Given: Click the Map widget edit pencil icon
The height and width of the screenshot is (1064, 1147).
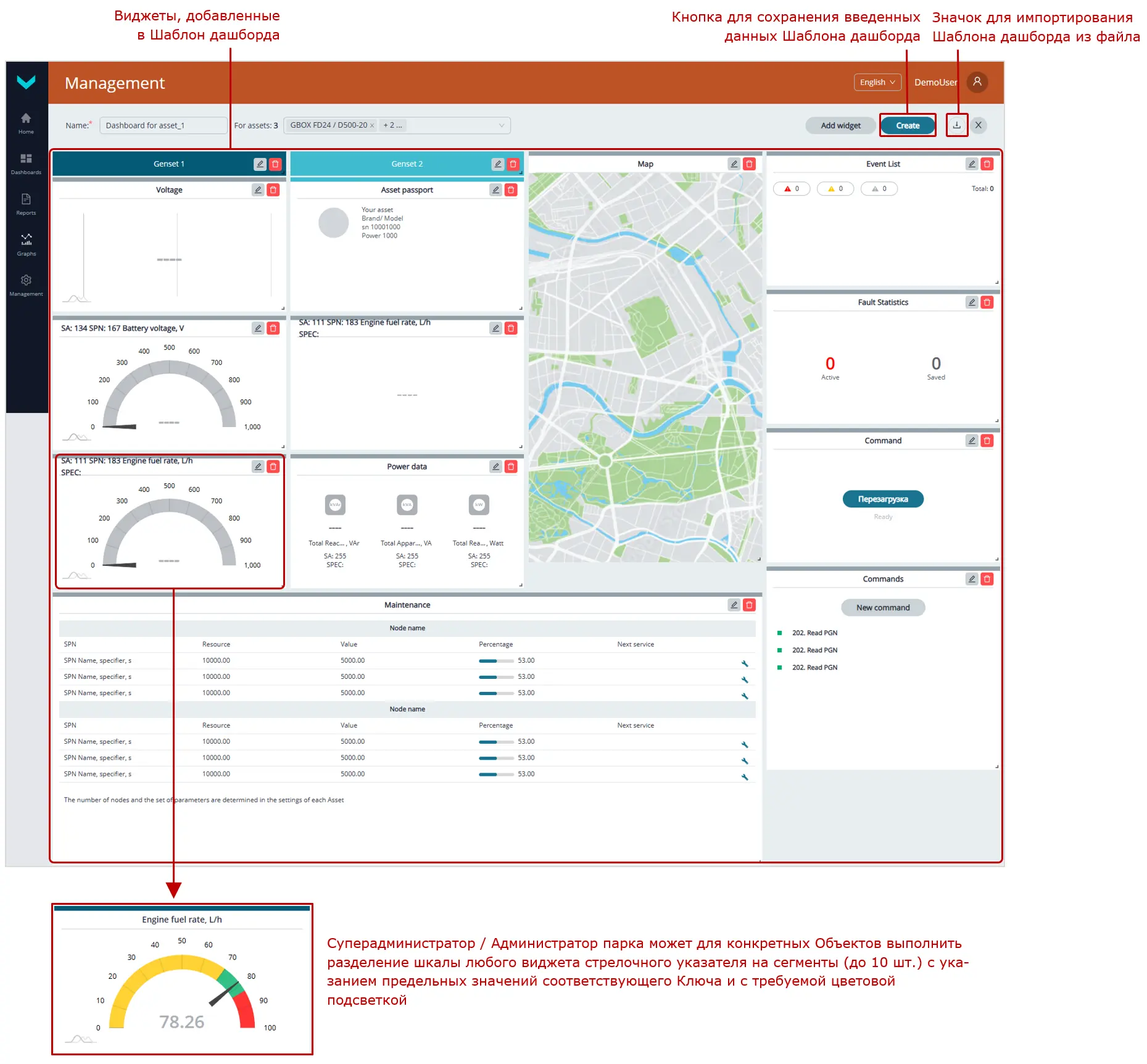Looking at the screenshot, I should (734, 164).
